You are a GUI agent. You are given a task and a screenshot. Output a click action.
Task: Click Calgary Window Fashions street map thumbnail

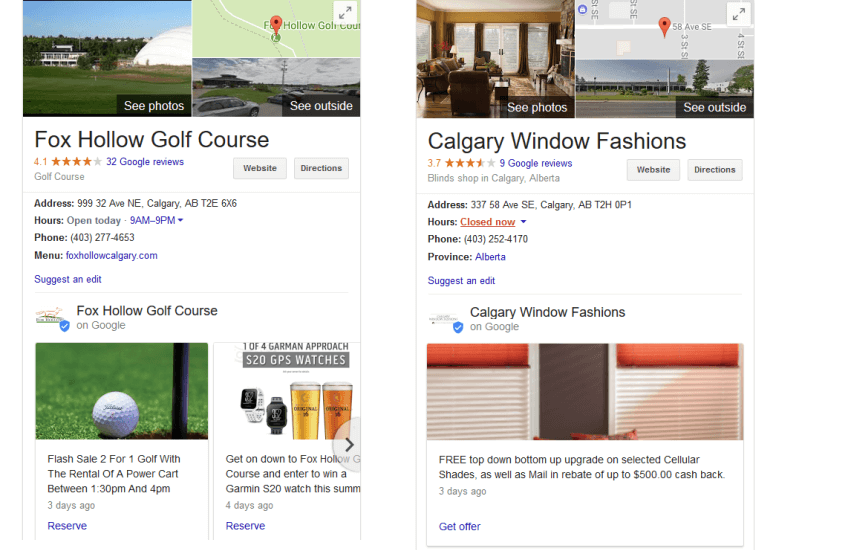pos(664,30)
